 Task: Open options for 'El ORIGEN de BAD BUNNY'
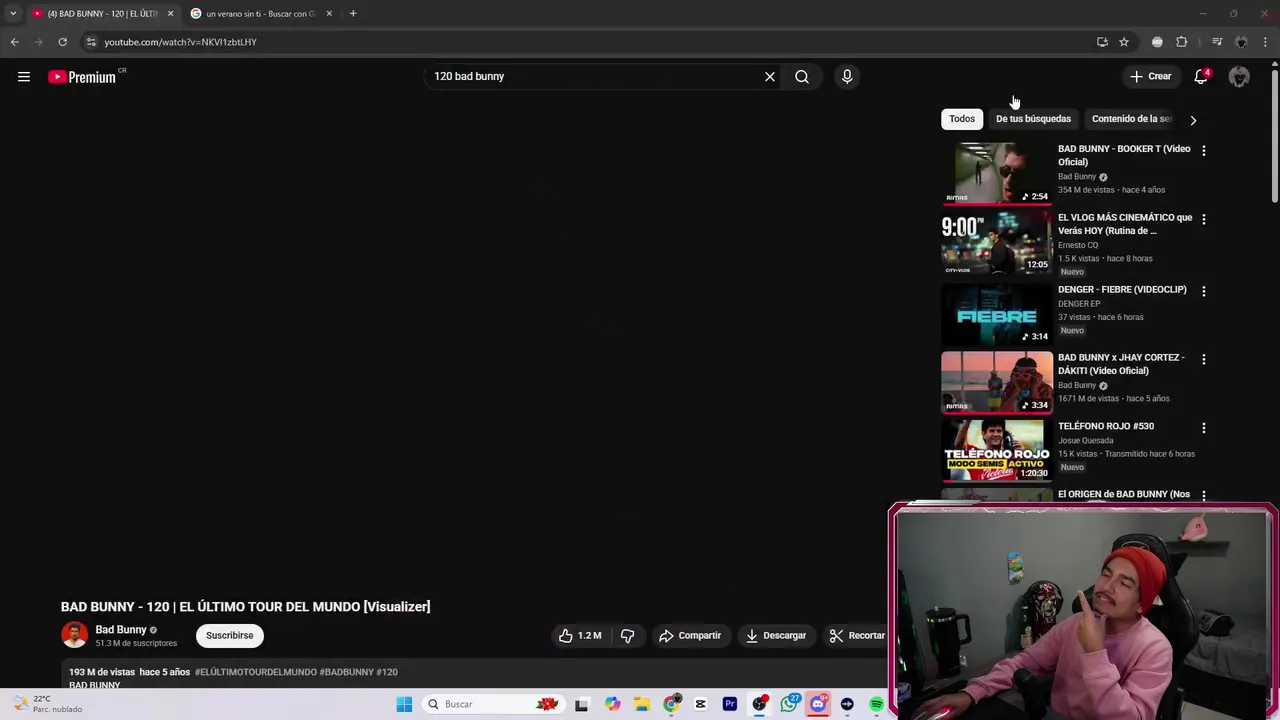coord(1203,495)
